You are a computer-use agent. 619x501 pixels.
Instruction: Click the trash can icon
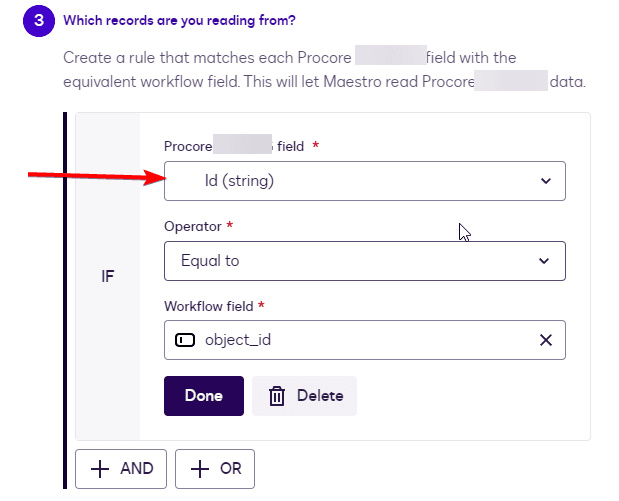tap(277, 396)
